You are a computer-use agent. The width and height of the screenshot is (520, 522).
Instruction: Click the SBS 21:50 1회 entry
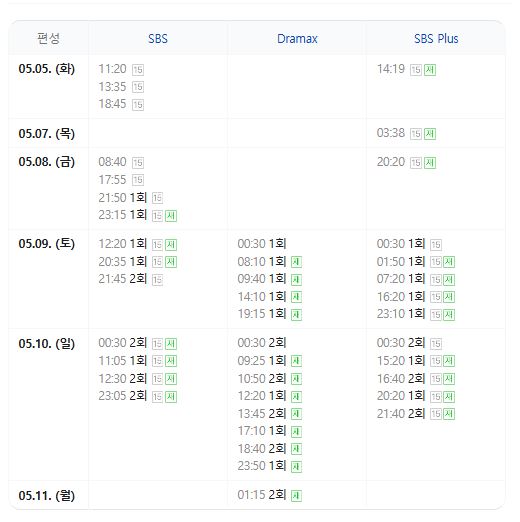point(123,197)
